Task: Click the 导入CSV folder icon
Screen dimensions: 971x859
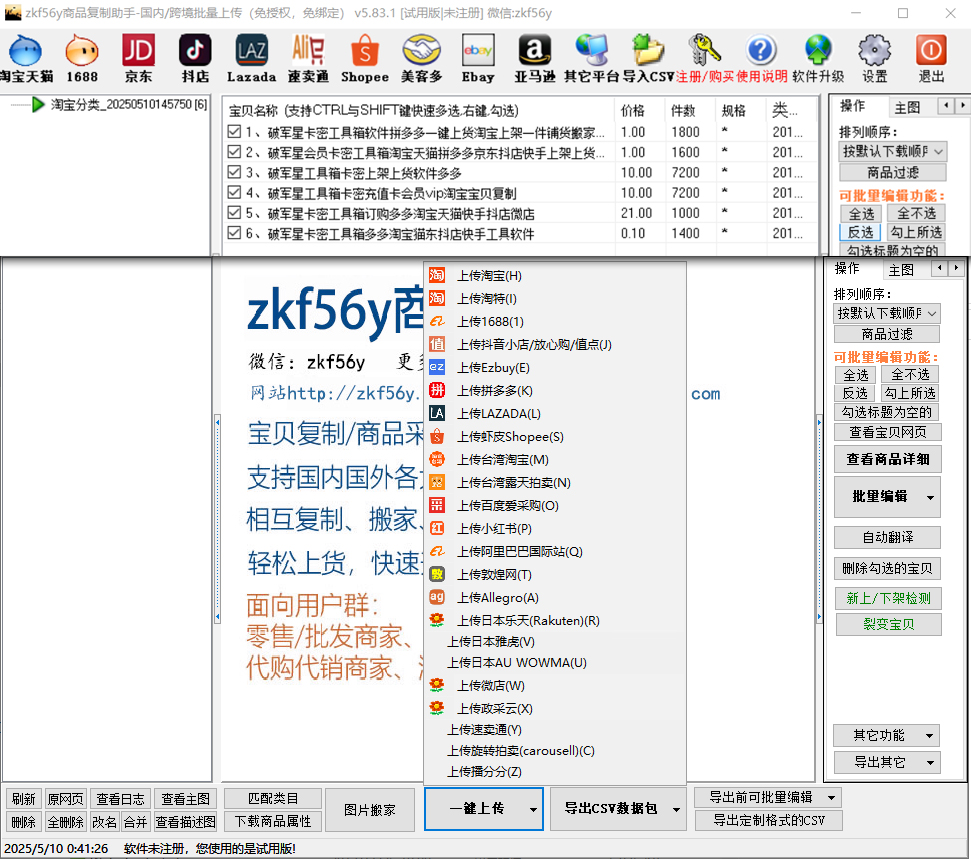Action: tap(648, 58)
